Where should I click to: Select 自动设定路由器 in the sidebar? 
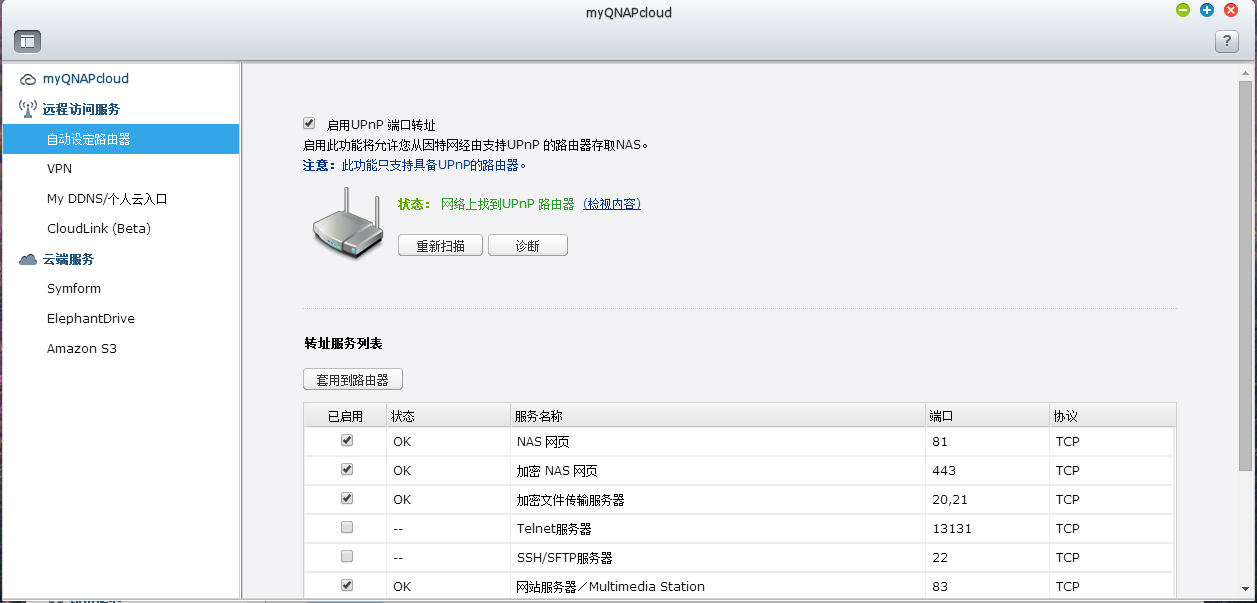point(121,139)
